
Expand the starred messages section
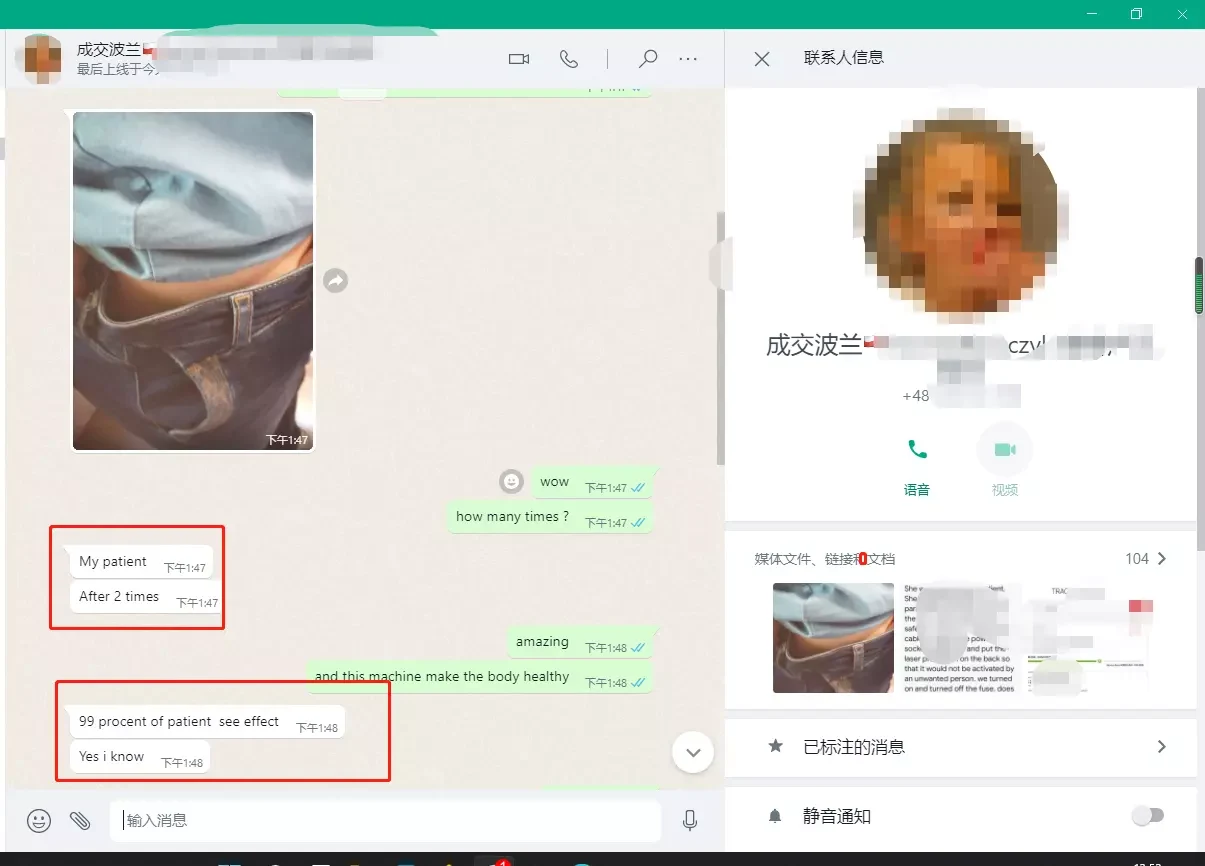point(1161,747)
